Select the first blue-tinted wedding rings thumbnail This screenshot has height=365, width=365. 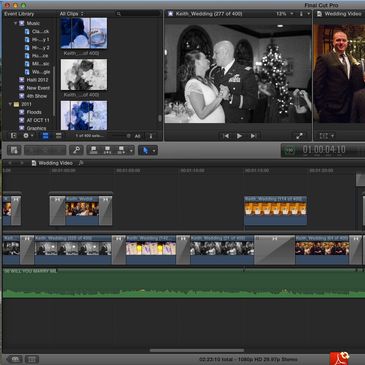click(x=84, y=33)
